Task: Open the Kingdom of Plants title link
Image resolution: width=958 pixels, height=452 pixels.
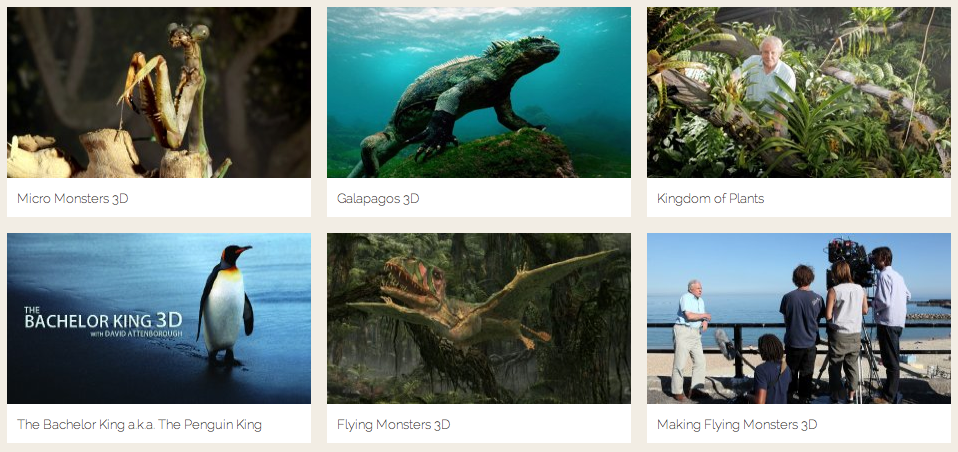Action: 711,199
